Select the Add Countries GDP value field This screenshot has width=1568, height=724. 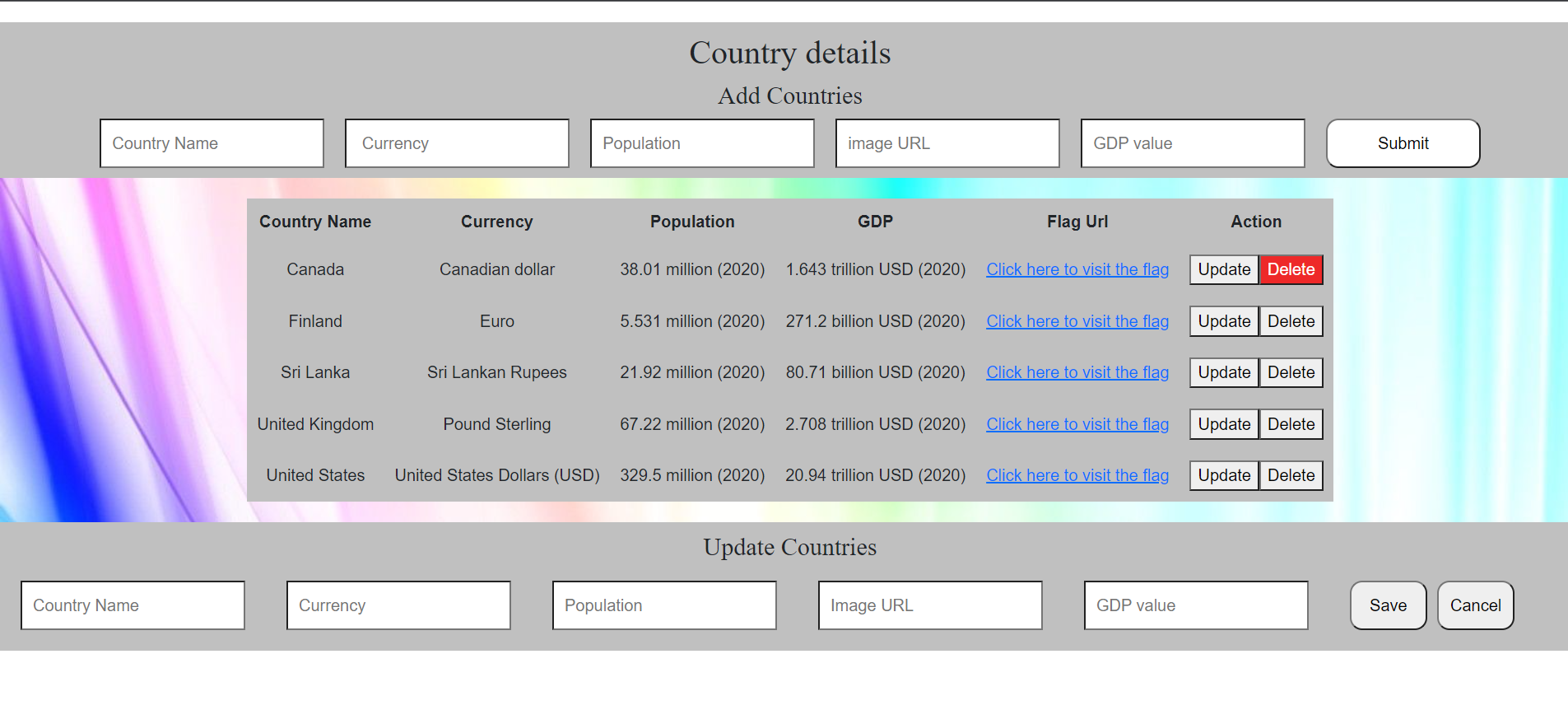[x=1193, y=143]
